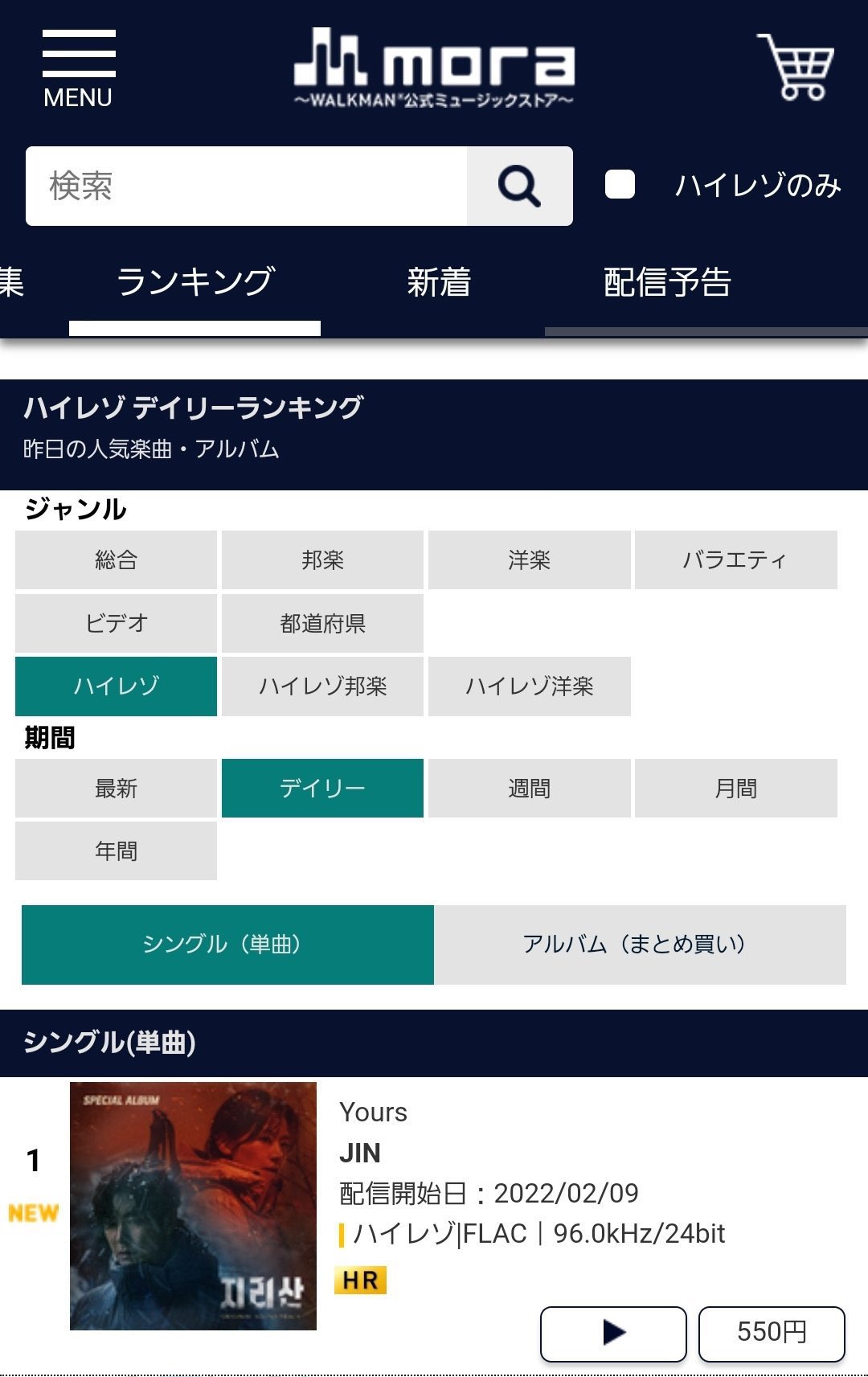Open the MENU hamburger icon
The width and height of the screenshot is (868, 1377).
tap(78, 69)
